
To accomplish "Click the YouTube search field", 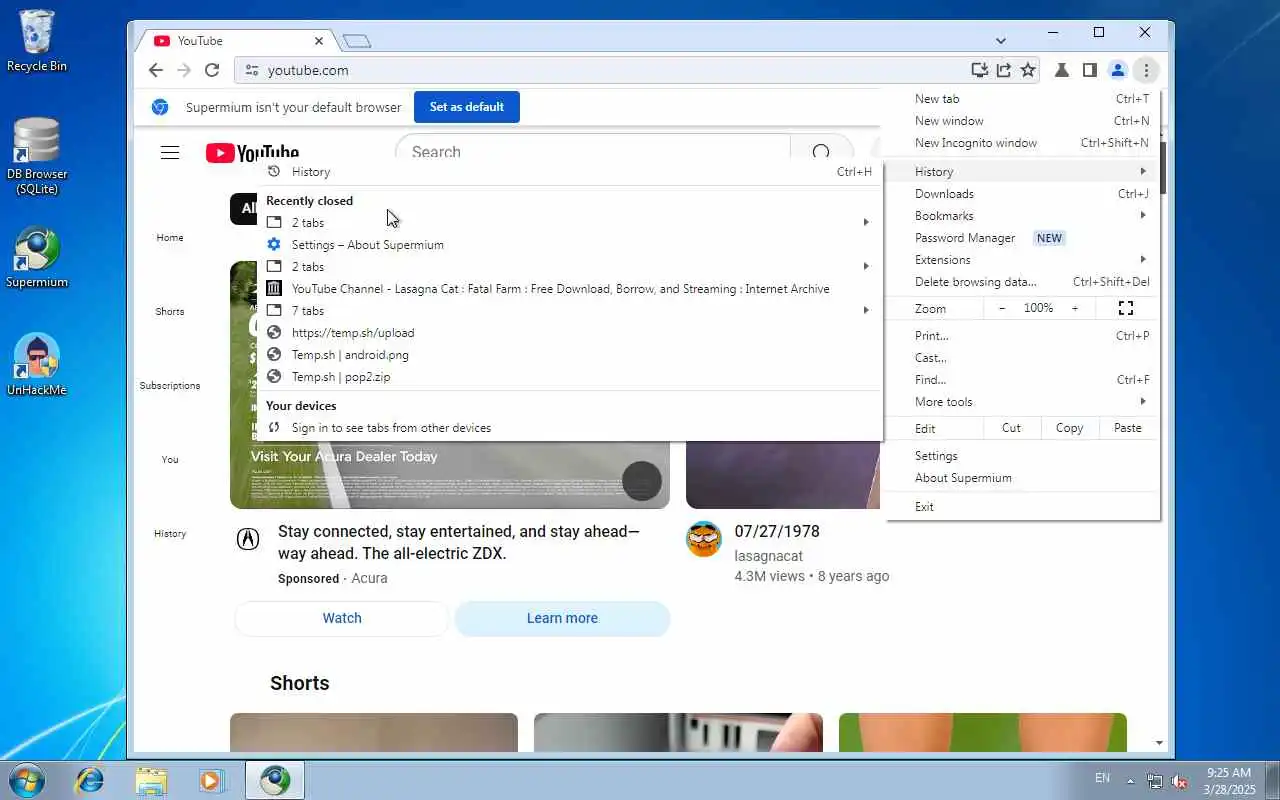I will 592,152.
